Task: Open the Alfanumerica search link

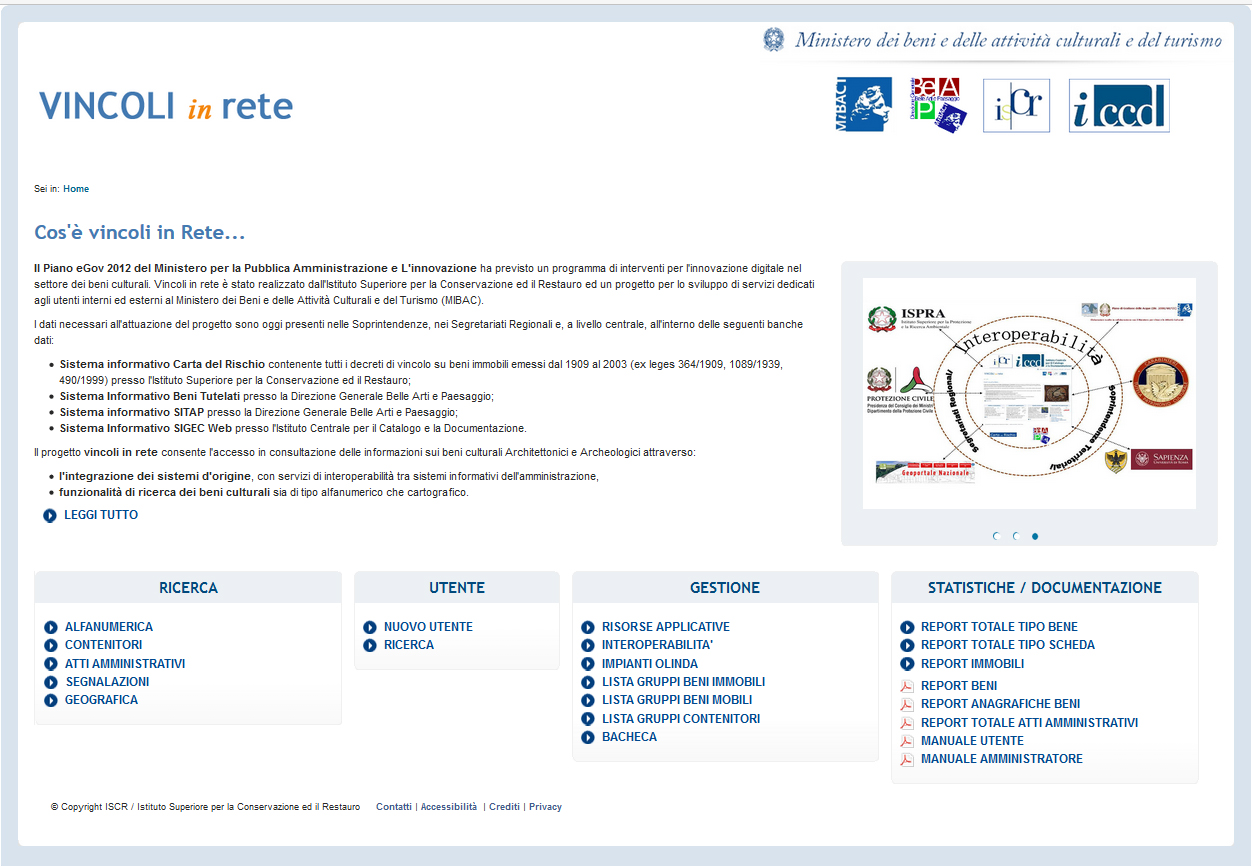Action: click(x=109, y=627)
